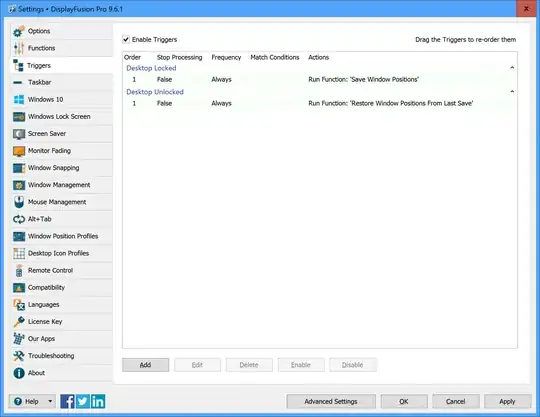The height and width of the screenshot is (417, 540).
Task: Click the Desktop Locked group header
Action: (x=151, y=68)
